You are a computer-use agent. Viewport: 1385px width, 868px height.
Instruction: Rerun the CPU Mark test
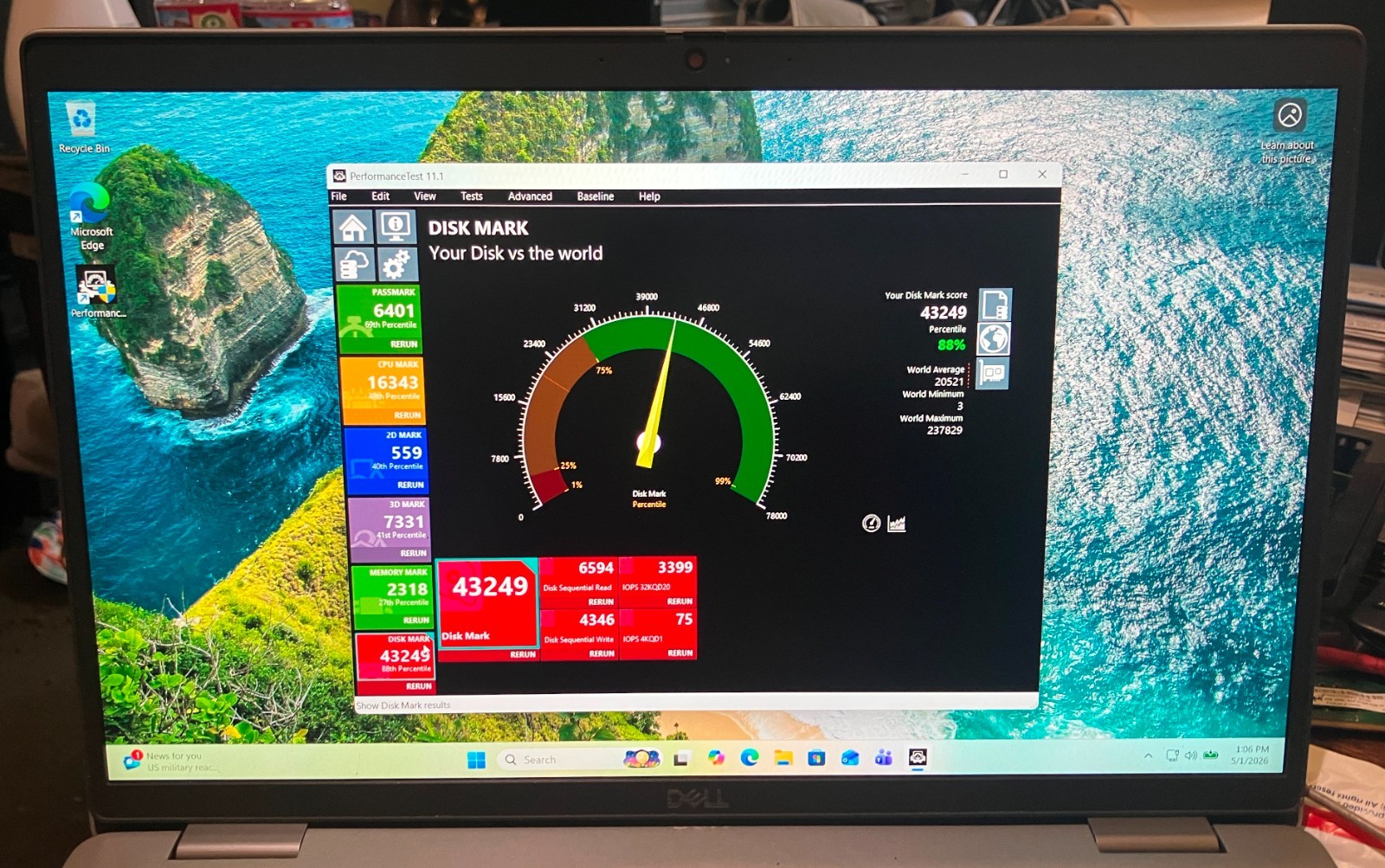coord(408,415)
